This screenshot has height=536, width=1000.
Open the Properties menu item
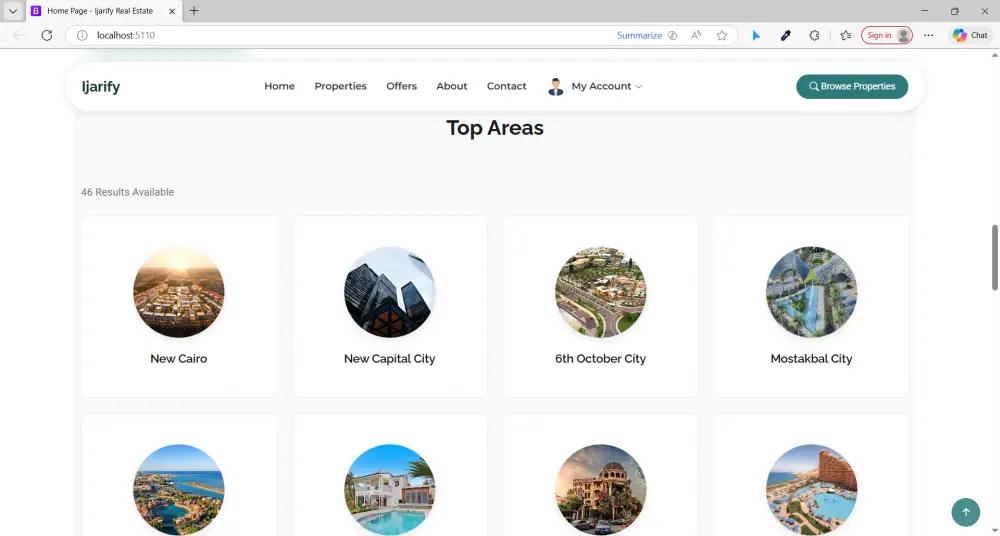(x=341, y=86)
